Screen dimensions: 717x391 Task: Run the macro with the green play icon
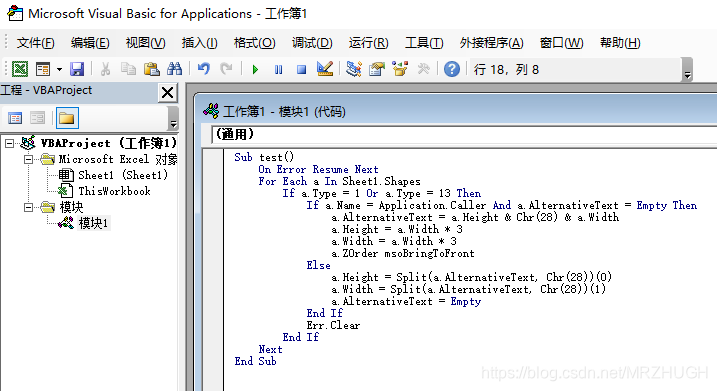[255, 70]
